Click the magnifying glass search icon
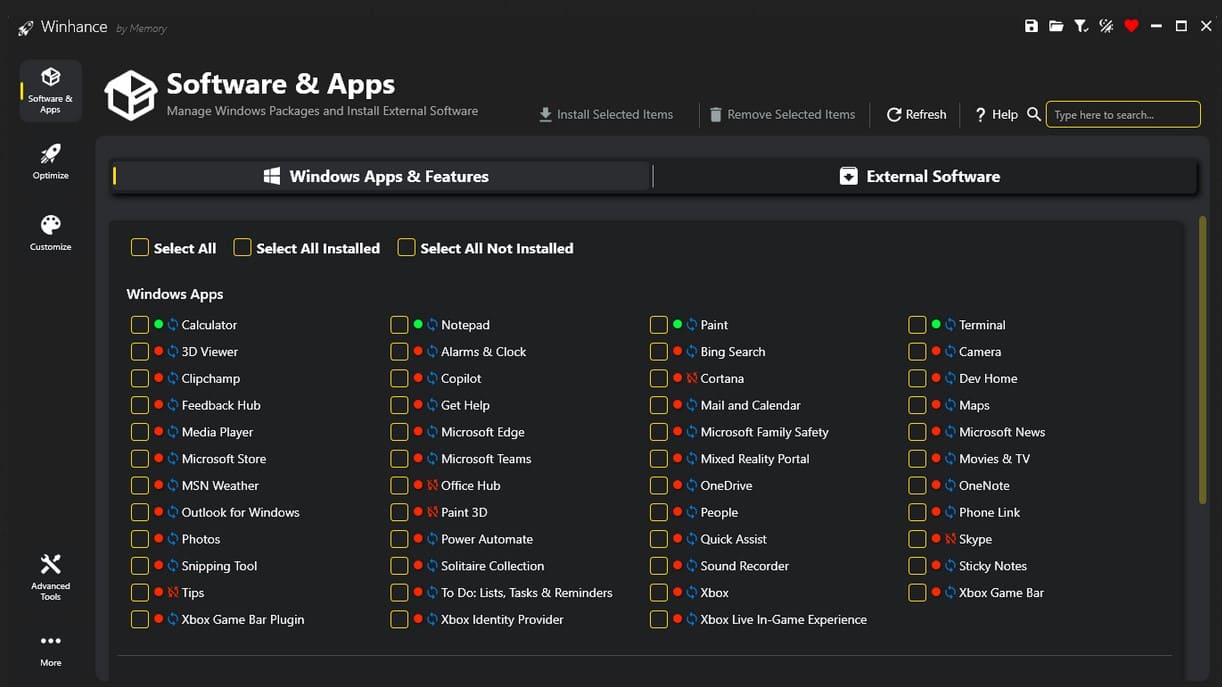 point(1034,114)
